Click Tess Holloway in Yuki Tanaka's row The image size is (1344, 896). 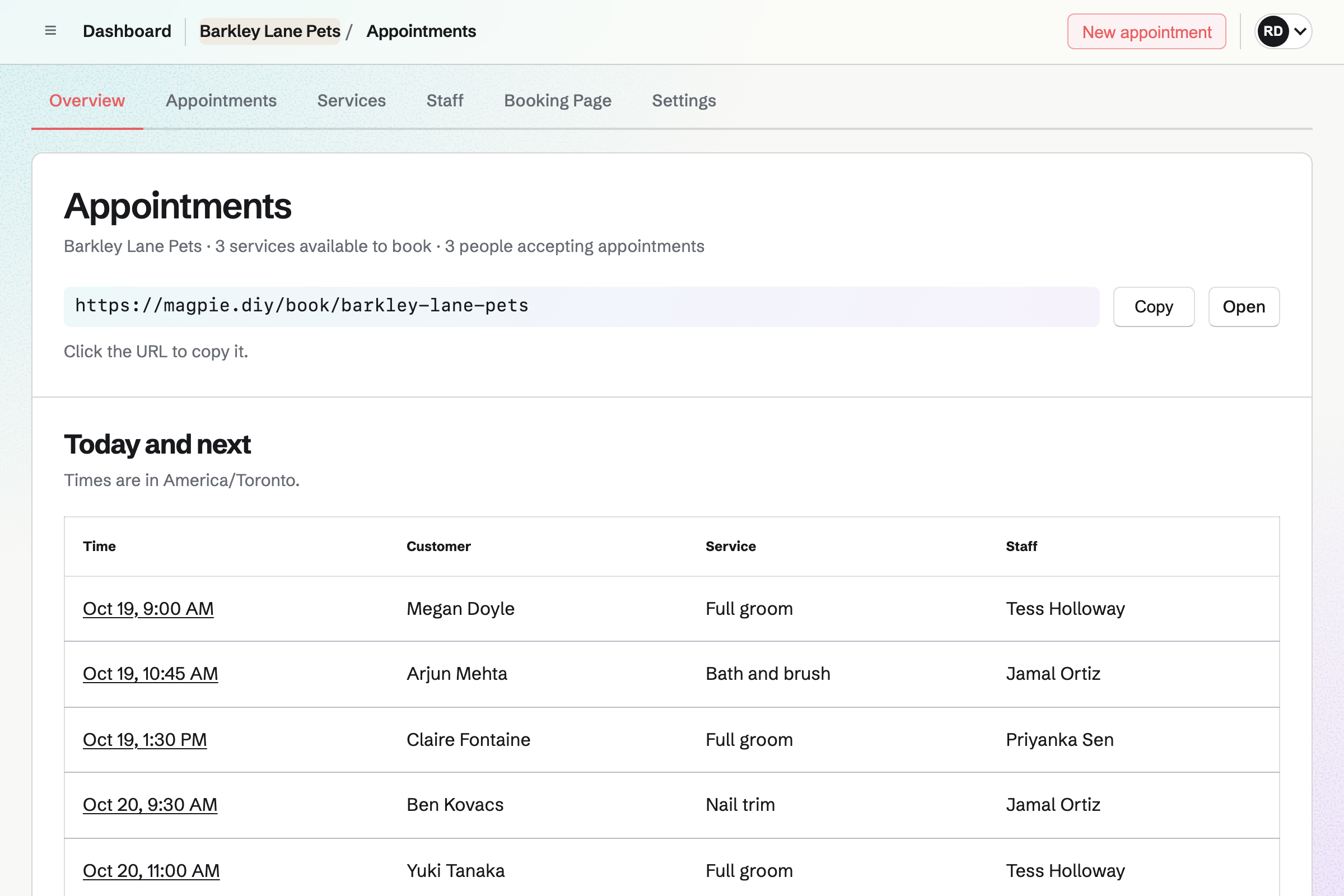tap(1065, 871)
